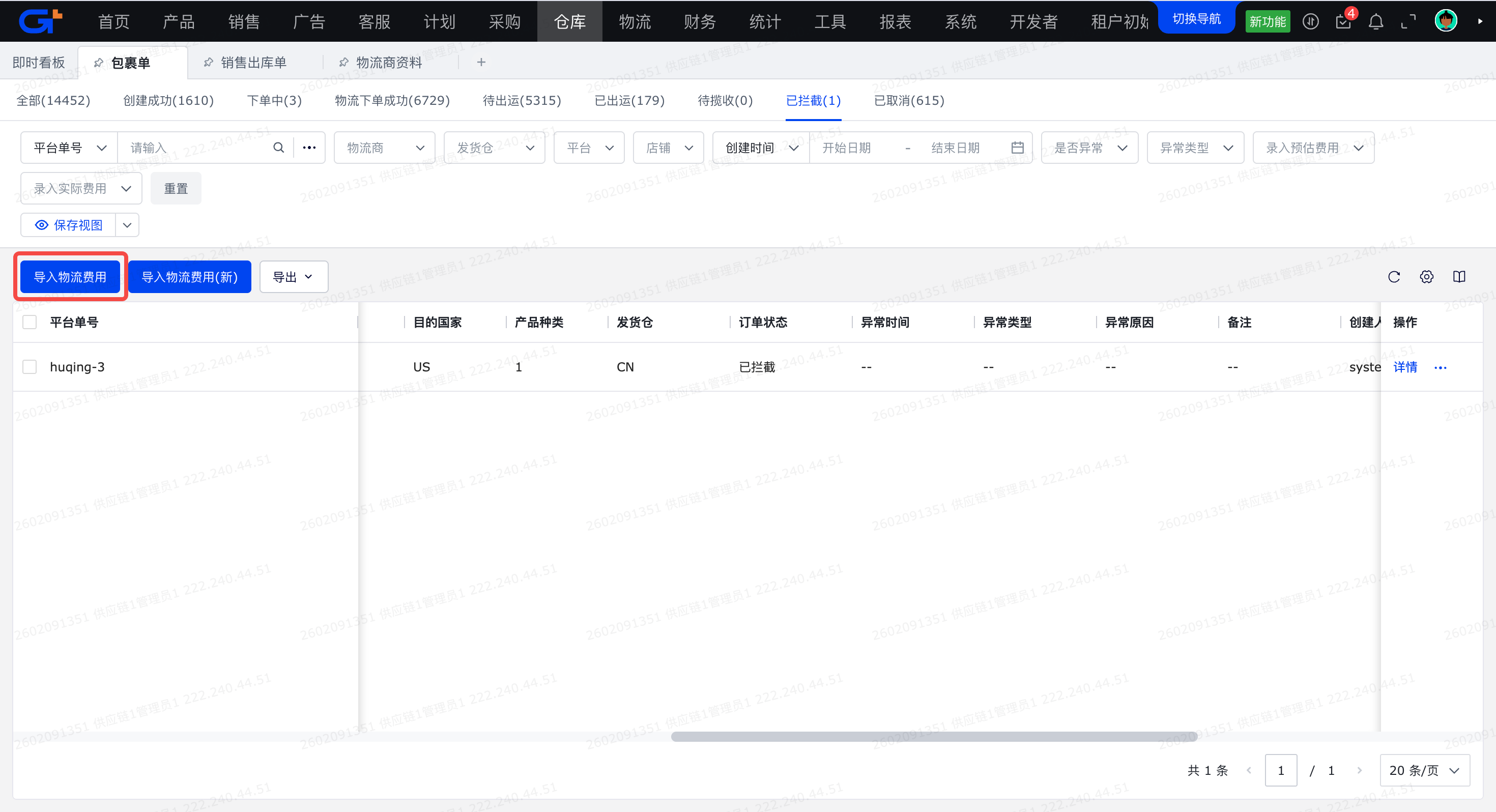Switch to 已取消(615) status tab

909,101
